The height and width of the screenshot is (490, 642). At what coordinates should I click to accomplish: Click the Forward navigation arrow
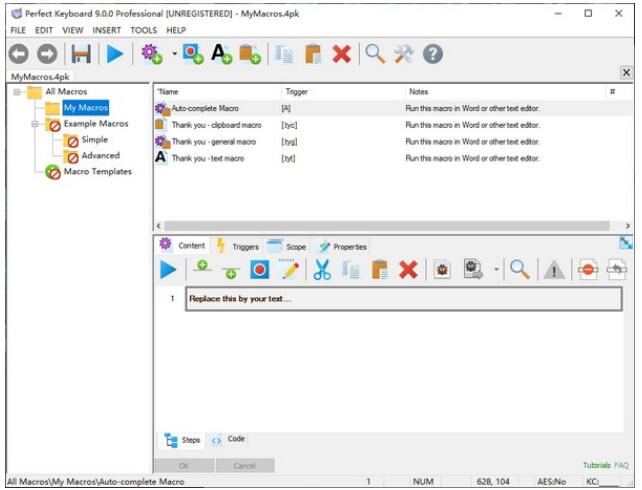(x=47, y=54)
